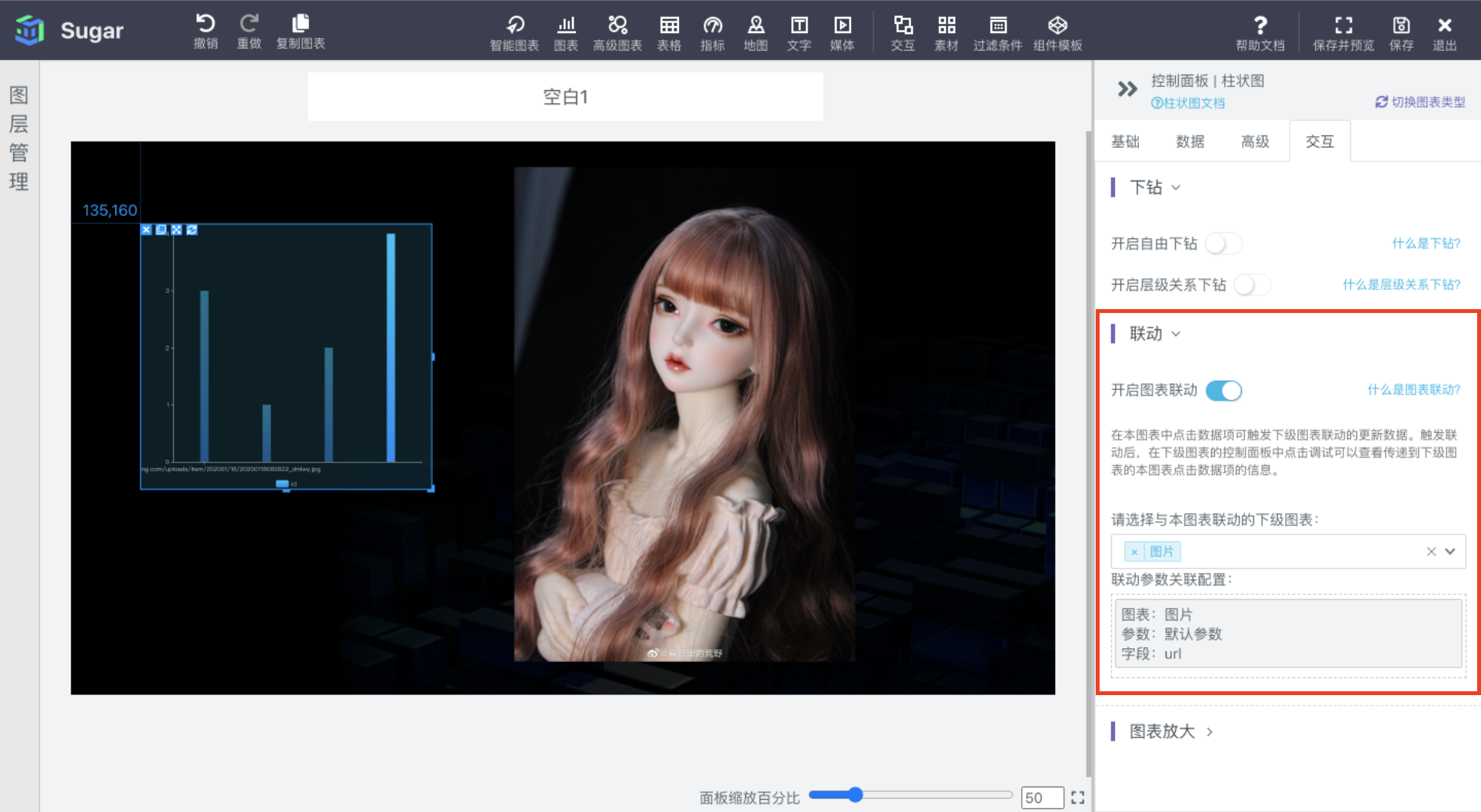This screenshot has width=1481, height=812.
Task: Open 什么是层级关系下钻? help link
Action: (1402, 285)
